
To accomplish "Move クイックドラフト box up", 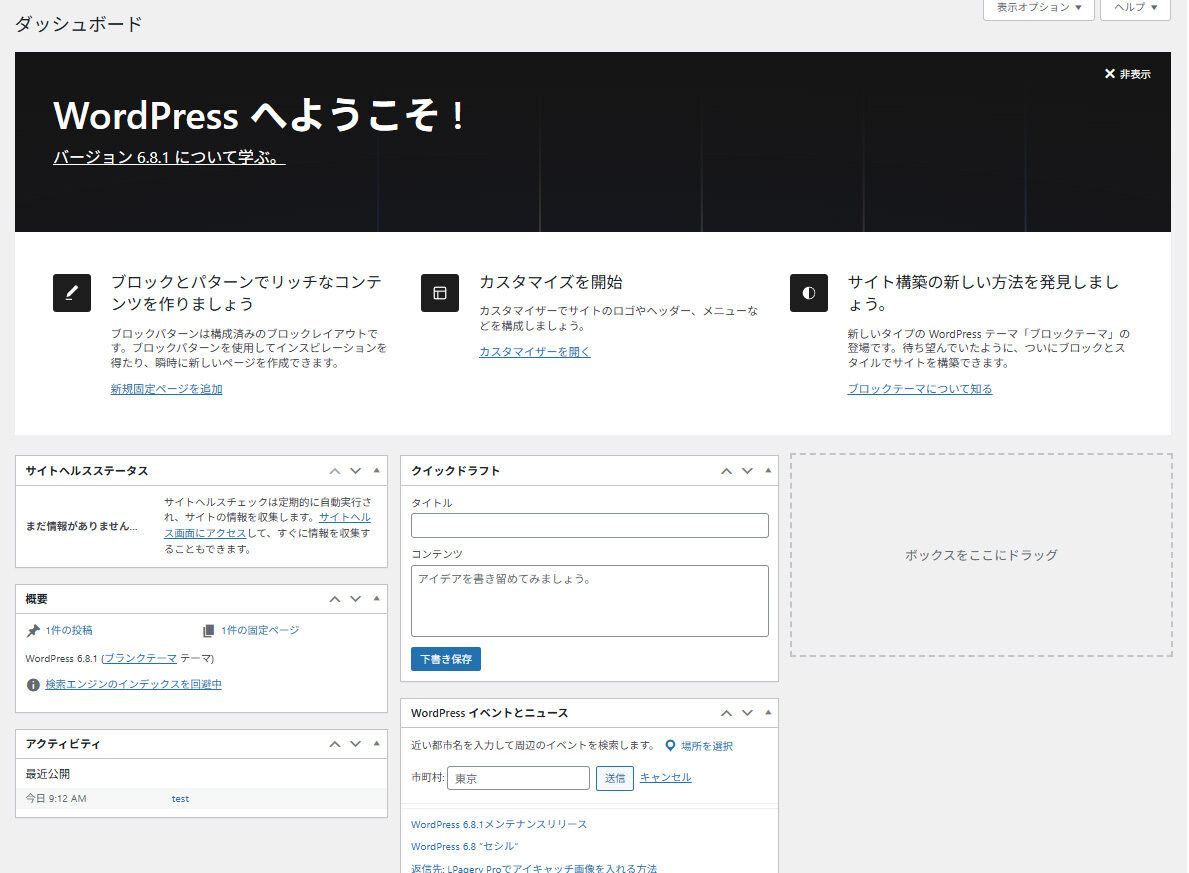I will 726,471.
